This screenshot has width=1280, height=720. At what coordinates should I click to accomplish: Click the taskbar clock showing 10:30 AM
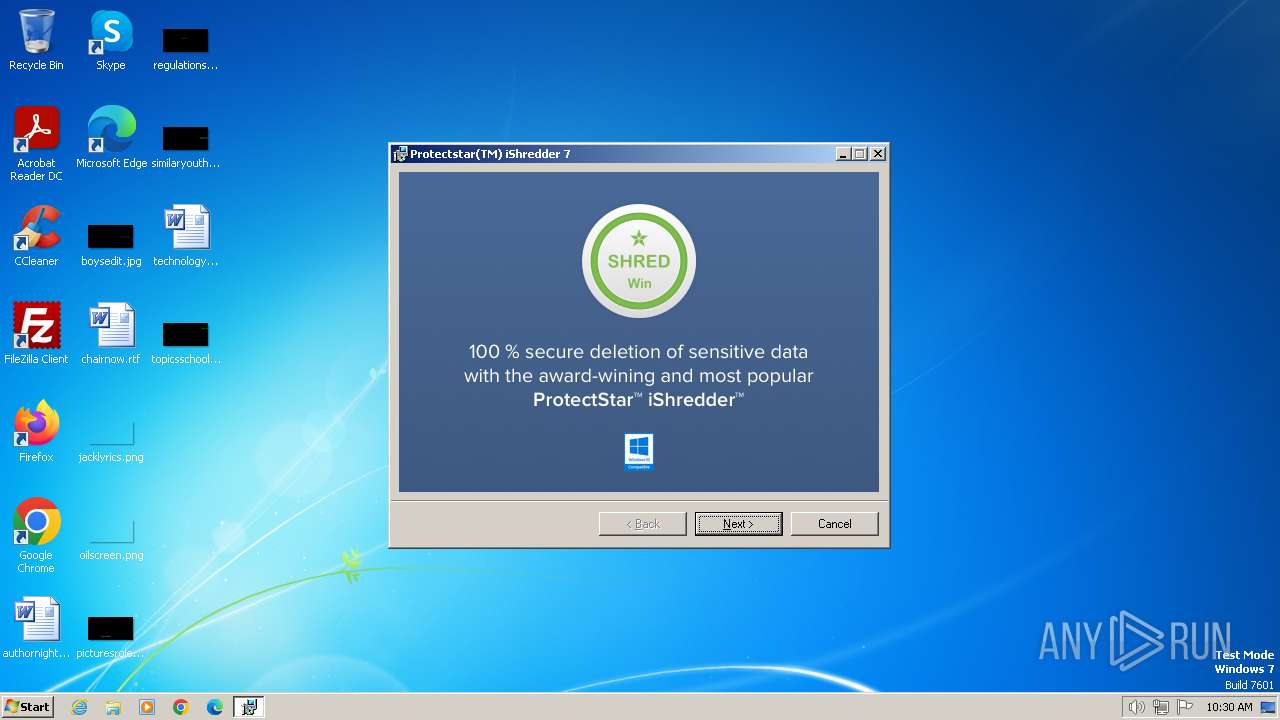tap(1229, 707)
